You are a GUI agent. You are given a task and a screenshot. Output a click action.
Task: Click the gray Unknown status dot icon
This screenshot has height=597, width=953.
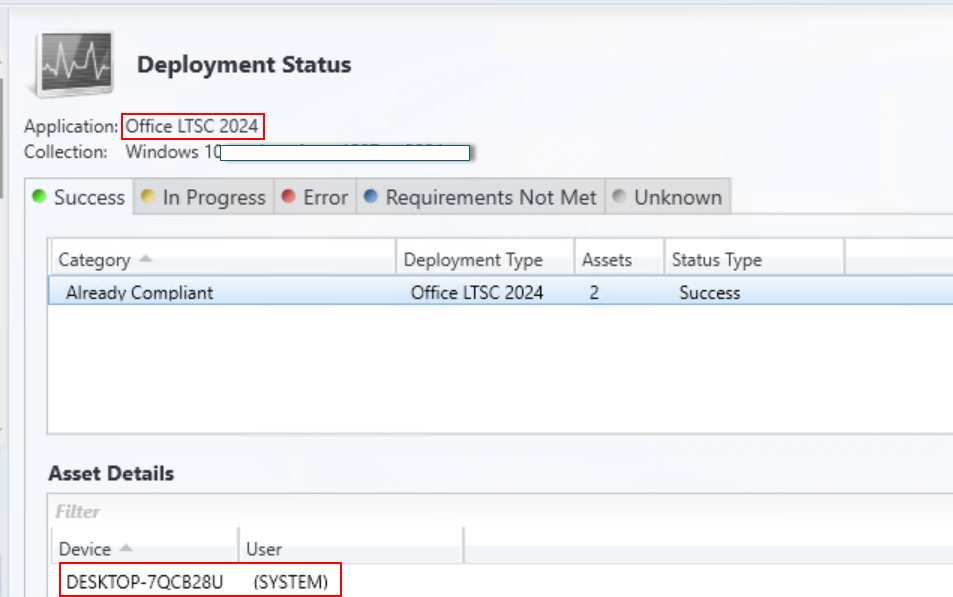[619, 197]
